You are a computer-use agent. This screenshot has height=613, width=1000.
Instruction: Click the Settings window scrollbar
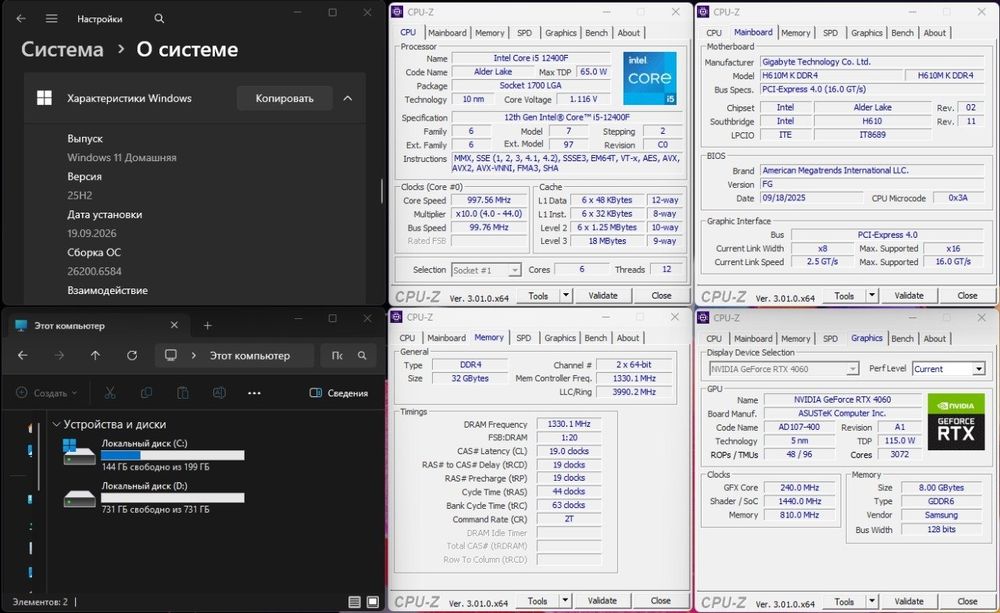pyautogui.click(x=382, y=191)
